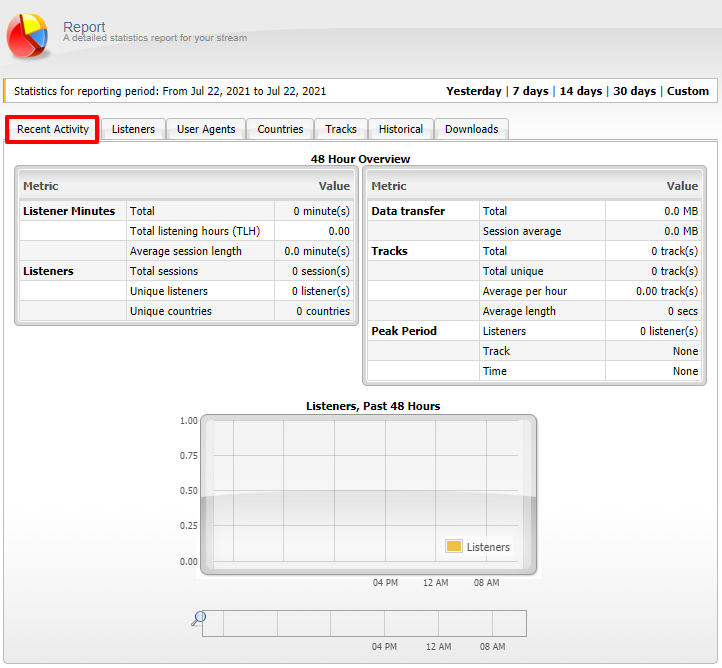Choose the Custom reporting period
722x668 pixels.
point(687,91)
